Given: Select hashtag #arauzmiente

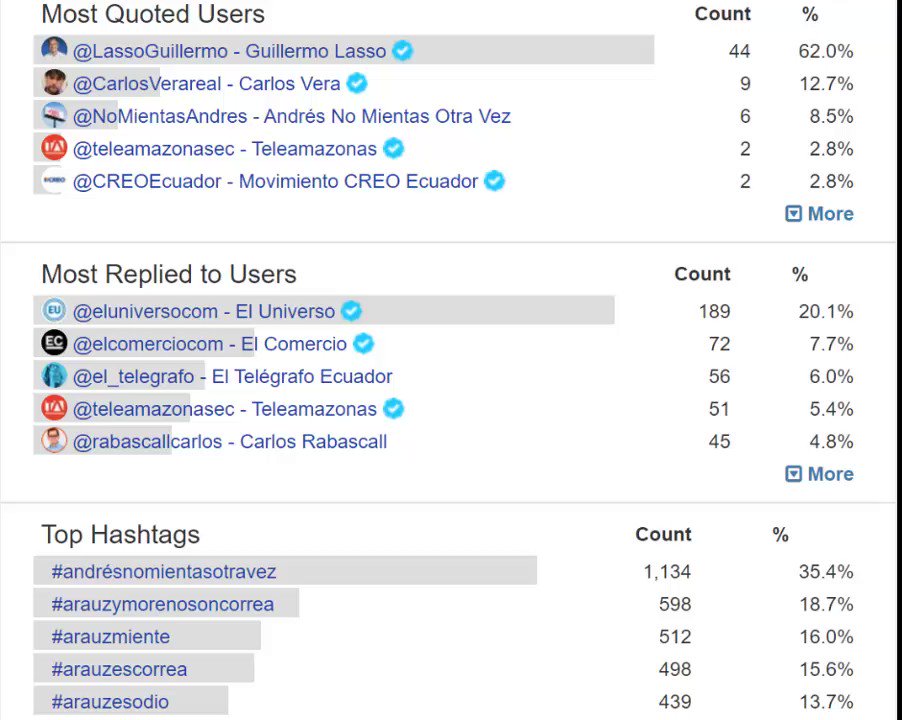Looking at the screenshot, I should (110, 637).
